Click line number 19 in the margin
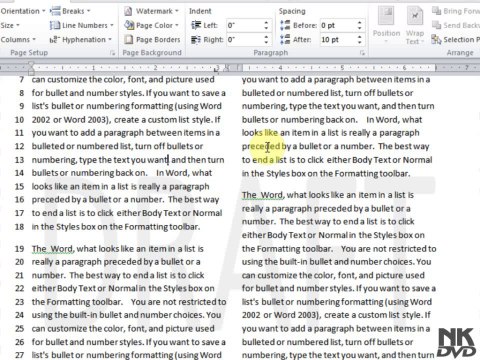The width and height of the screenshot is (480, 360). [x=20, y=249]
